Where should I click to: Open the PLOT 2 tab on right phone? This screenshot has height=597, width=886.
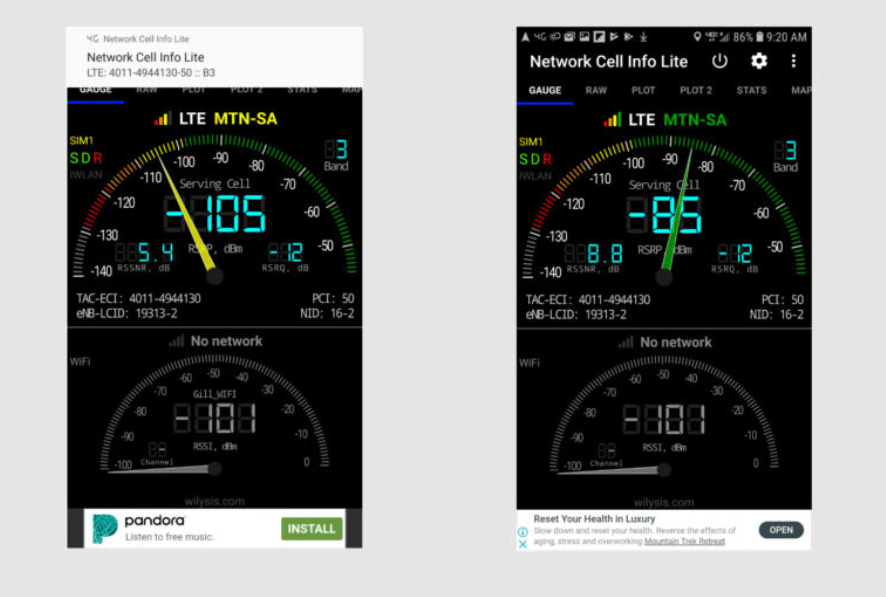(696, 90)
